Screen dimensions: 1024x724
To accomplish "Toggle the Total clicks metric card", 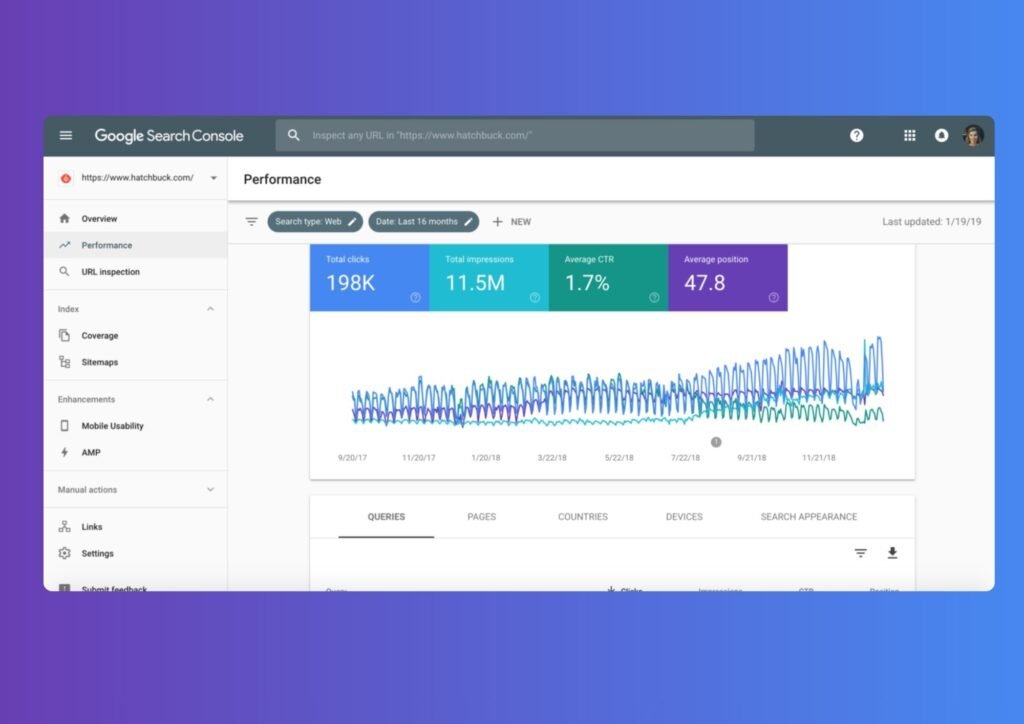I will point(369,278).
